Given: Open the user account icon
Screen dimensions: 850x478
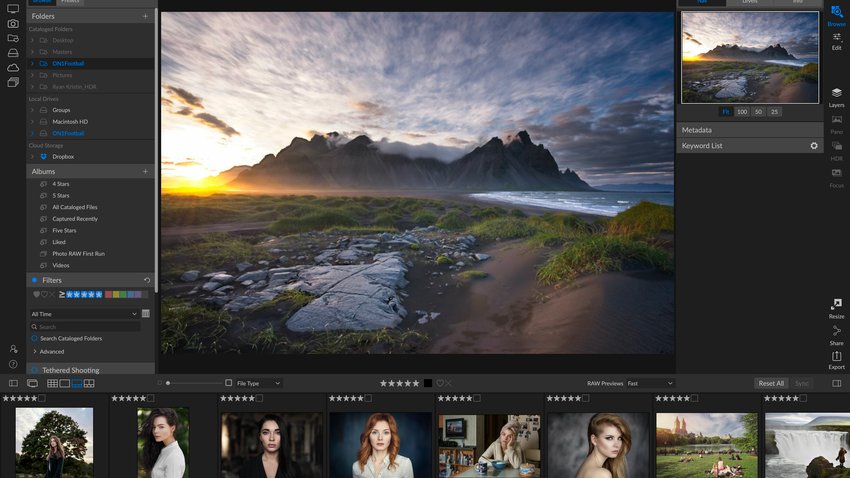Looking at the screenshot, I should (14, 349).
